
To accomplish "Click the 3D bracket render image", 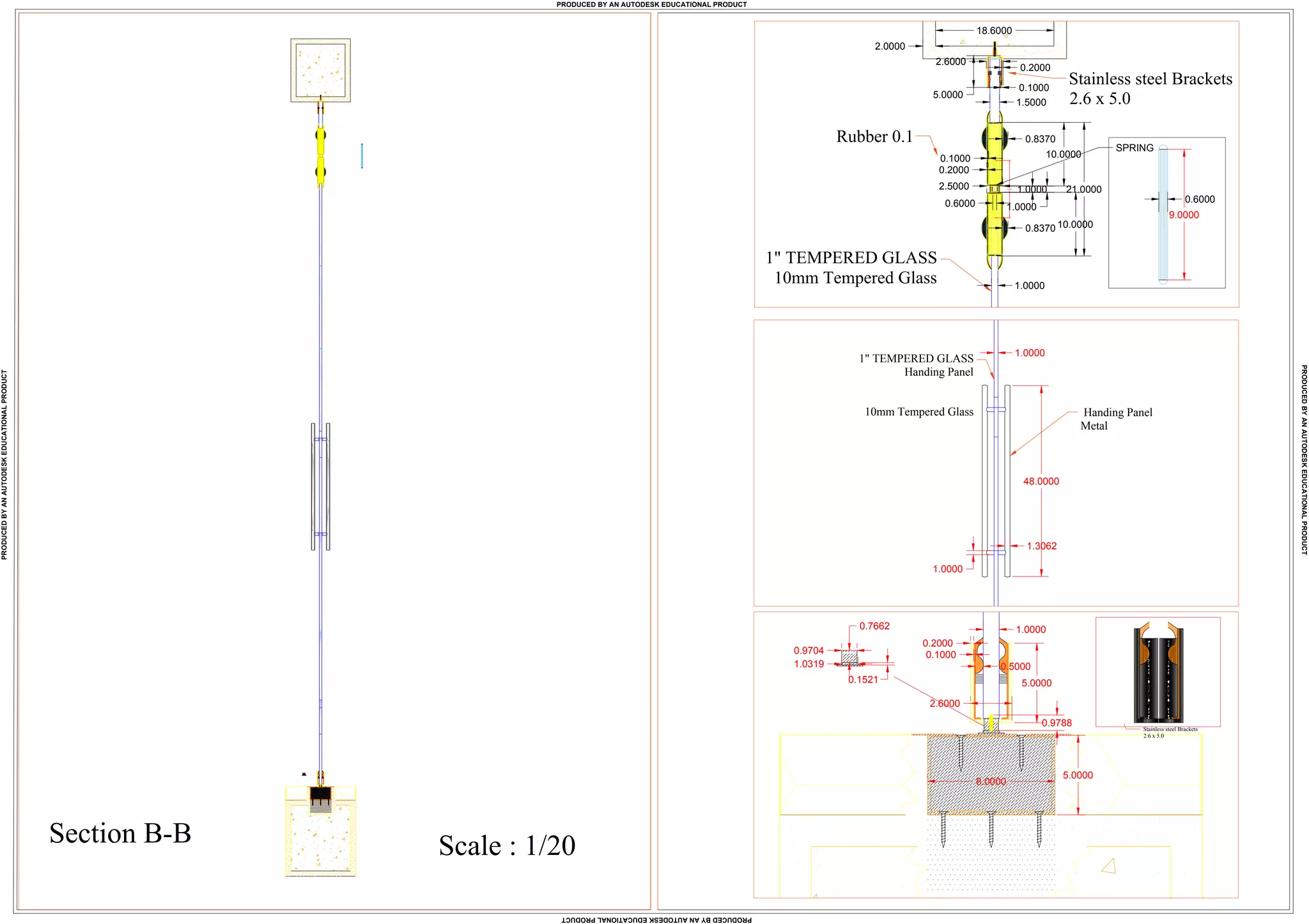I will pyautogui.click(x=1158, y=672).
